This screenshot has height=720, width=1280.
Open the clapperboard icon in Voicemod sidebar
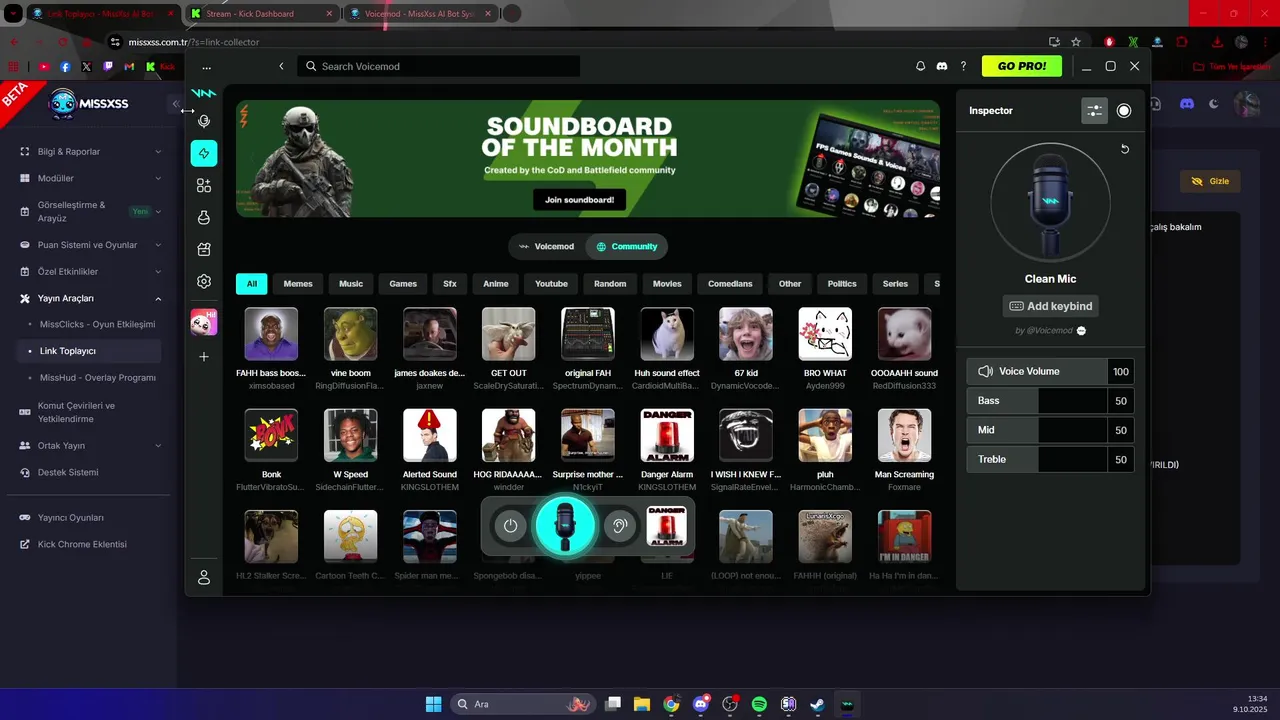coord(204,249)
